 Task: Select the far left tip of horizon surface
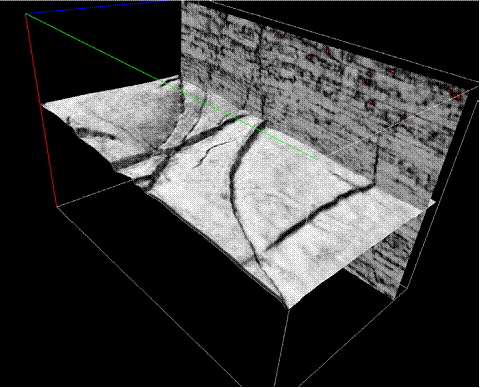tap(44, 105)
